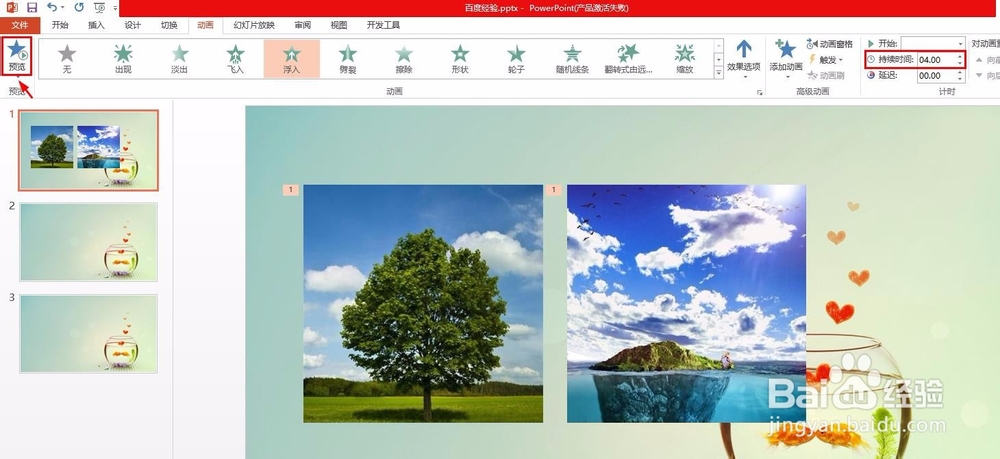This screenshot has width=1000, height=459.
Task: Click the 预览 preview animation button
Action: pyautogui.click(x=17, y=55)
